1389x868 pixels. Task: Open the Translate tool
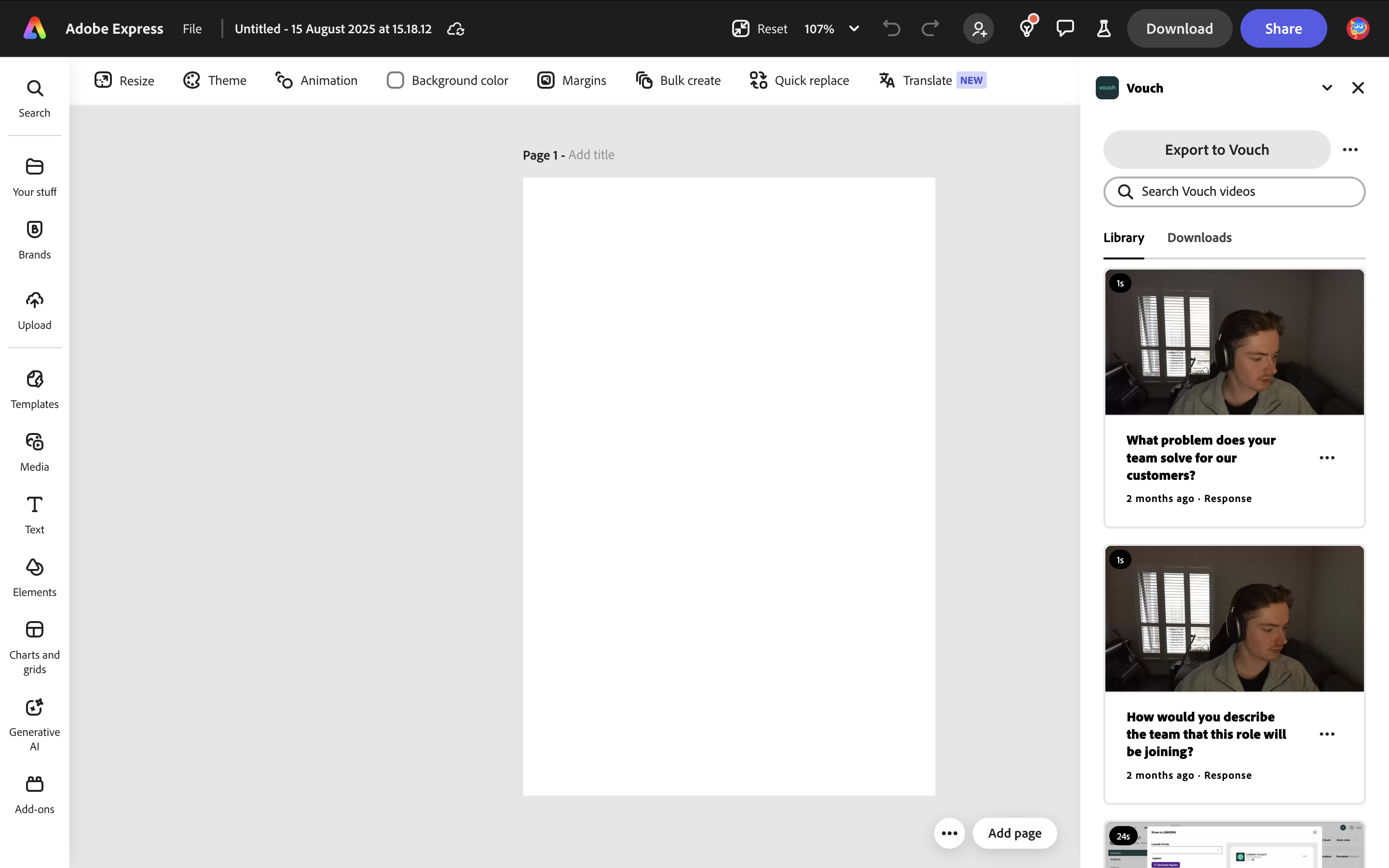point(933,81)
